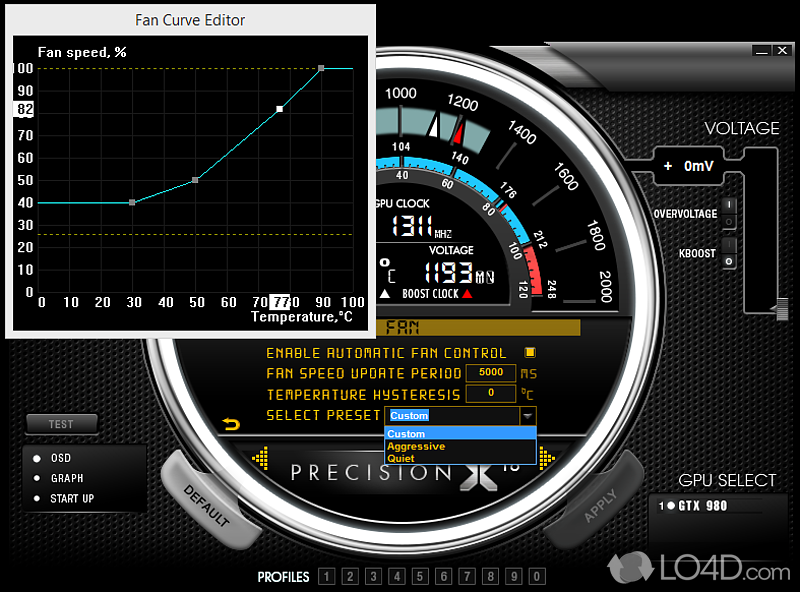Click the 0mV voltage readout
The height and width of the screenshot is (592, 800).
point(698,166)
